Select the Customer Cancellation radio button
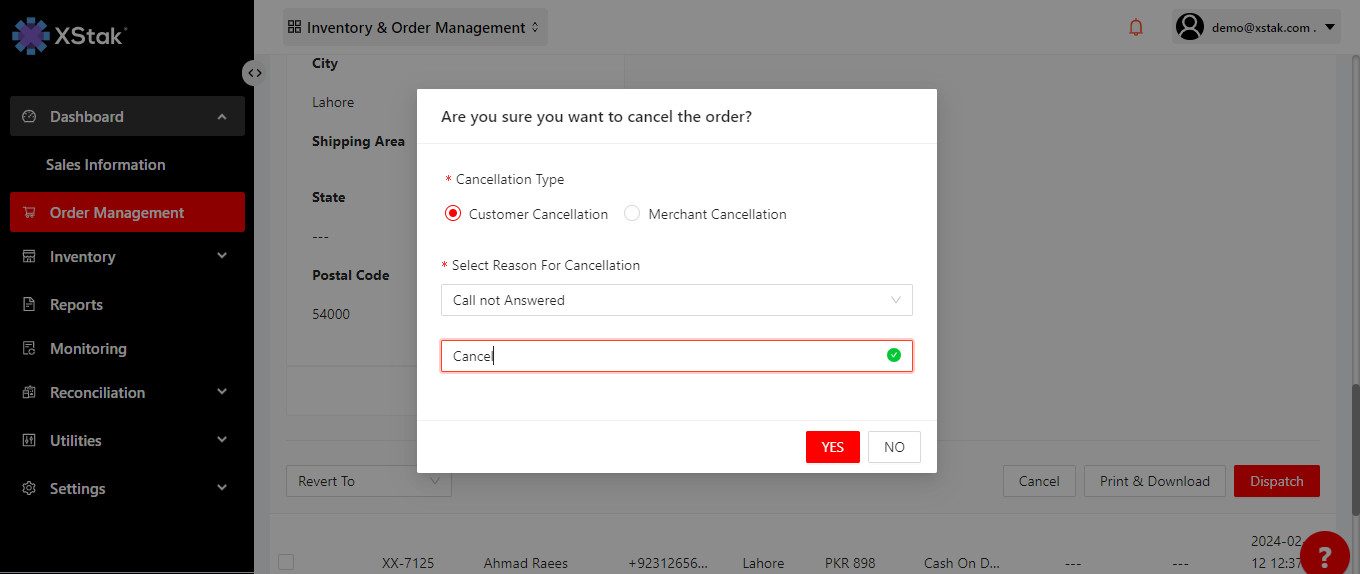This screenshot has width=1360, height=574. point(453,214)
